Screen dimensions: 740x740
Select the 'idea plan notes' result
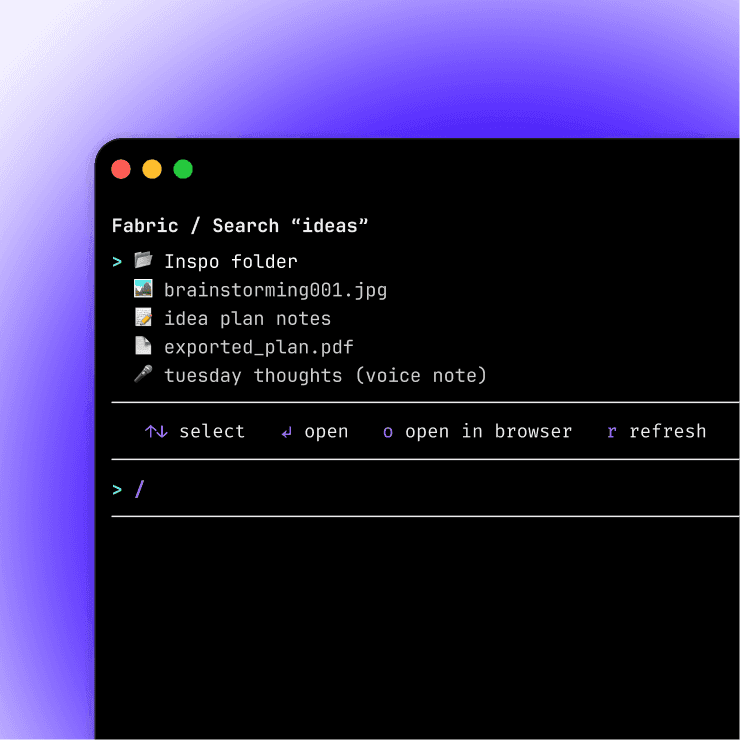(247, 319)
